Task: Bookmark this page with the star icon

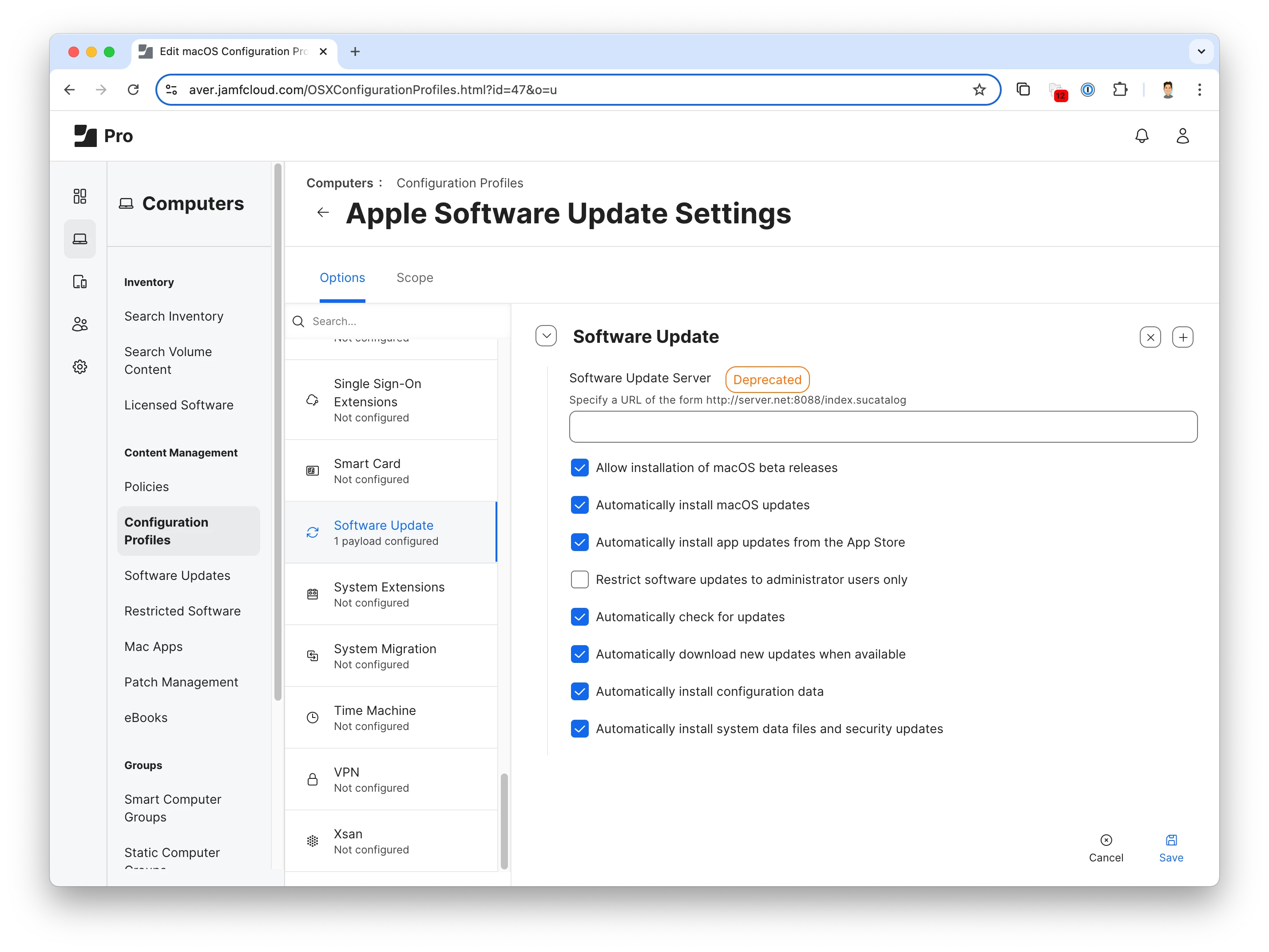Action: pos(980,90)
